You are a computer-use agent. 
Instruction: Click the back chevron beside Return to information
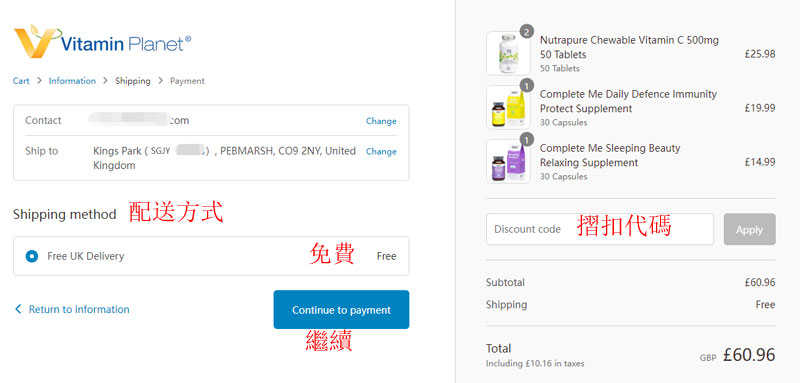[x=18, y=309]
